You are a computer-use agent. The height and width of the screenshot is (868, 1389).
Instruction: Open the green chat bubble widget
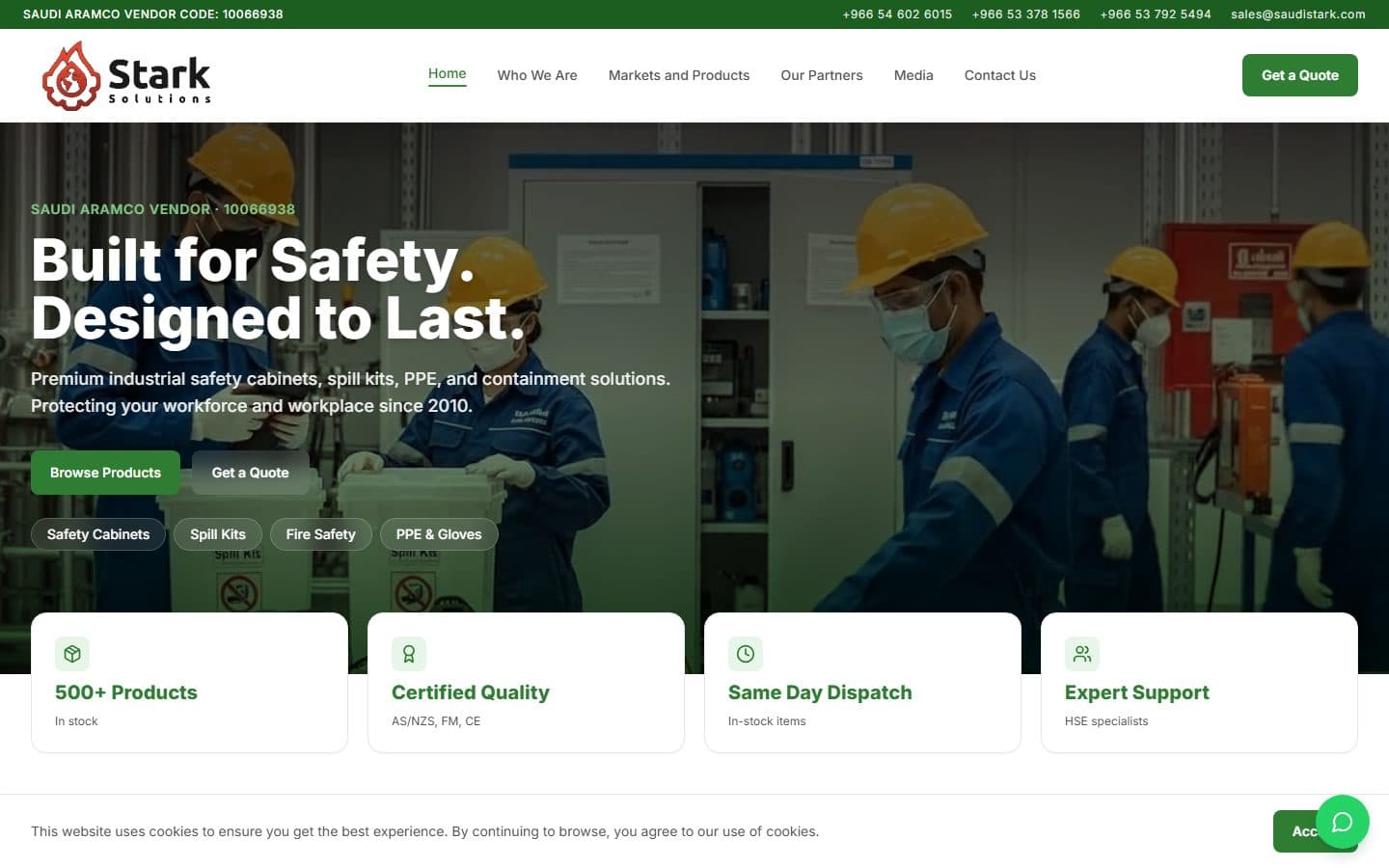click(x=1342, y=822)
